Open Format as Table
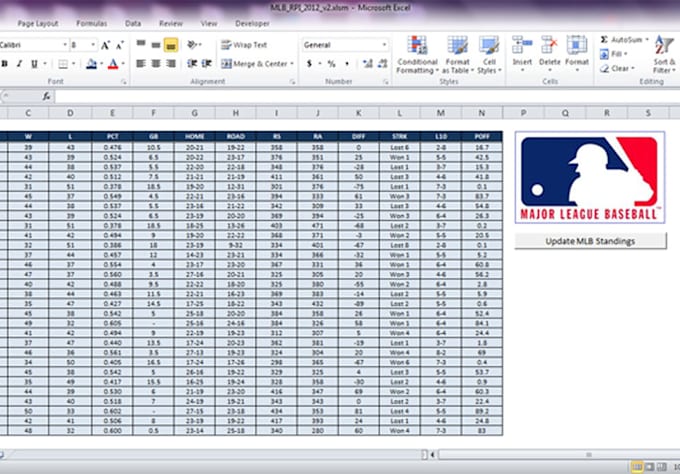 [x=457, y=55]
